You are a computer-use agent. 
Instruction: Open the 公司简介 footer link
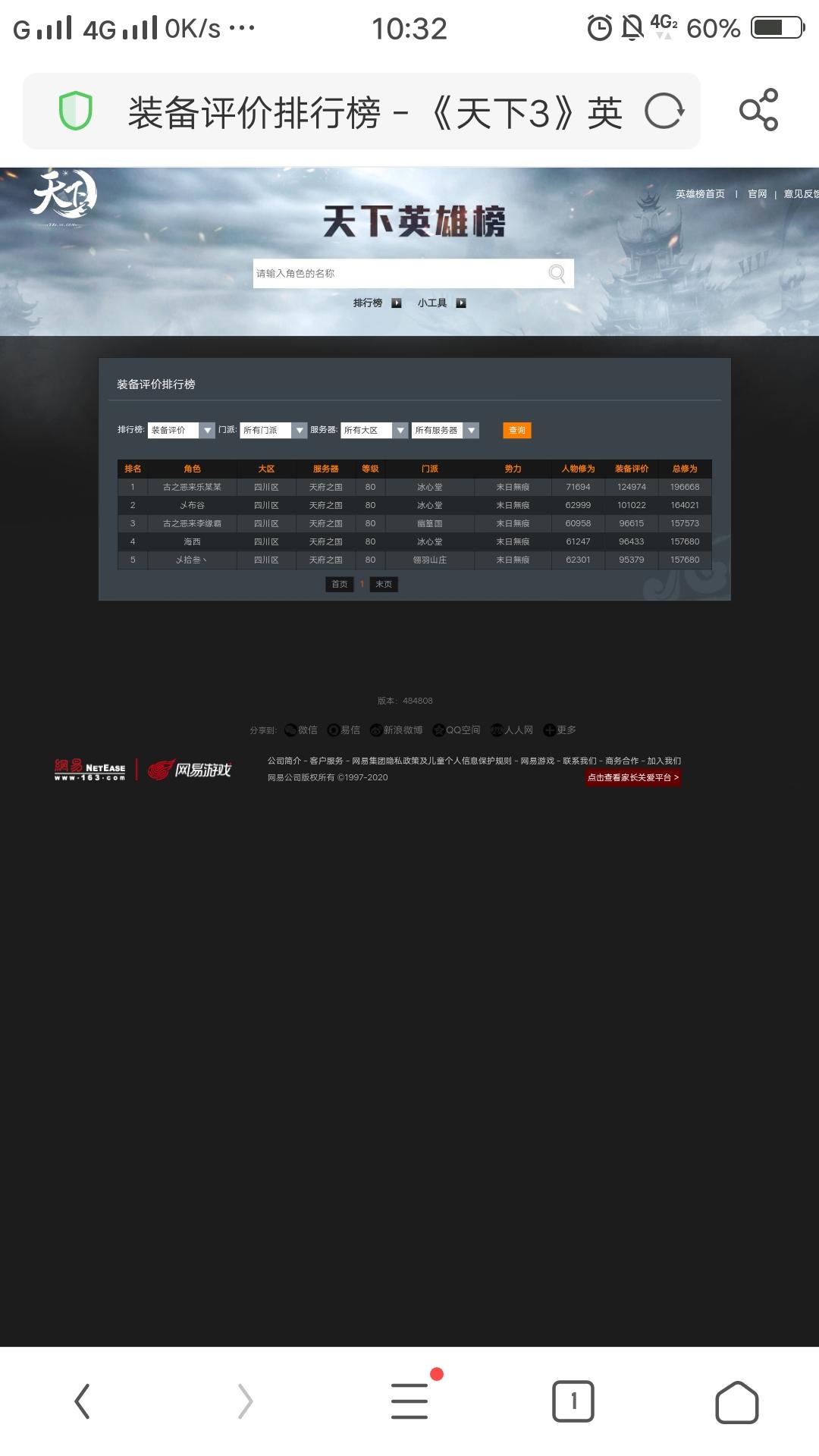(284, 761)
